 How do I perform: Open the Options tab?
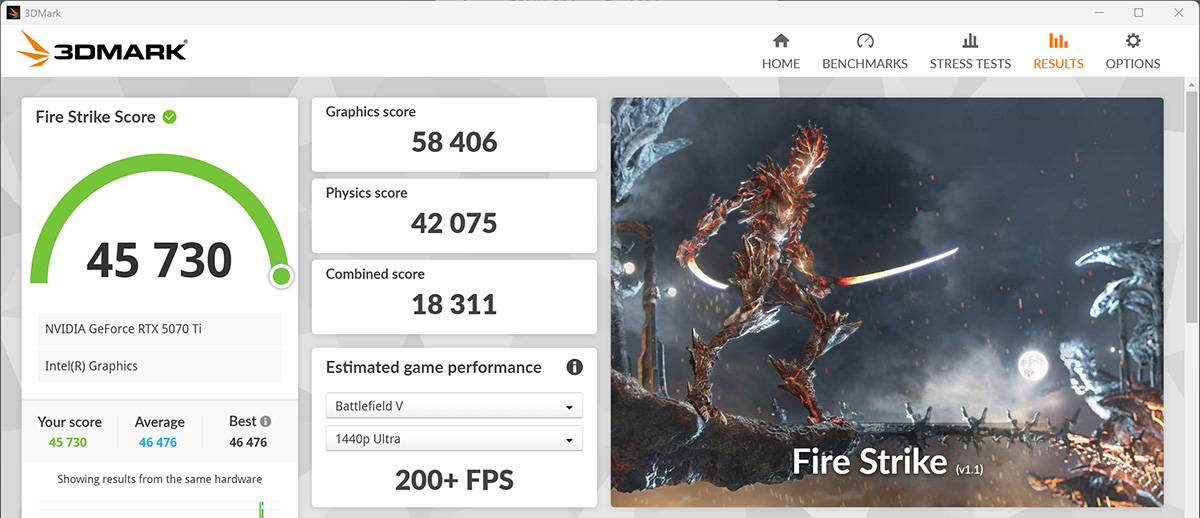click(x=1133, y=51)
